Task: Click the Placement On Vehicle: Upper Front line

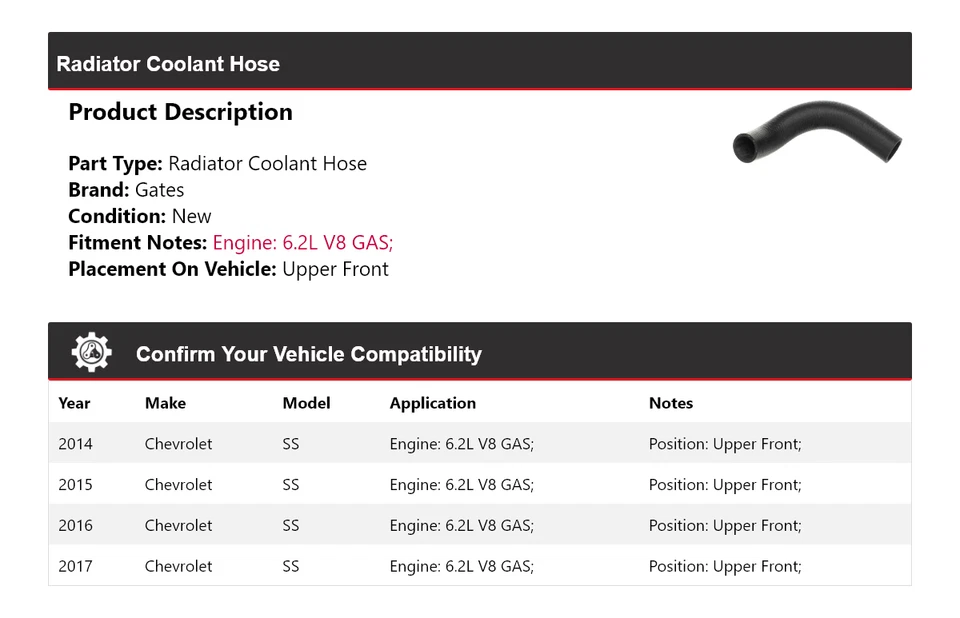Action: click(x=228, y=269)
